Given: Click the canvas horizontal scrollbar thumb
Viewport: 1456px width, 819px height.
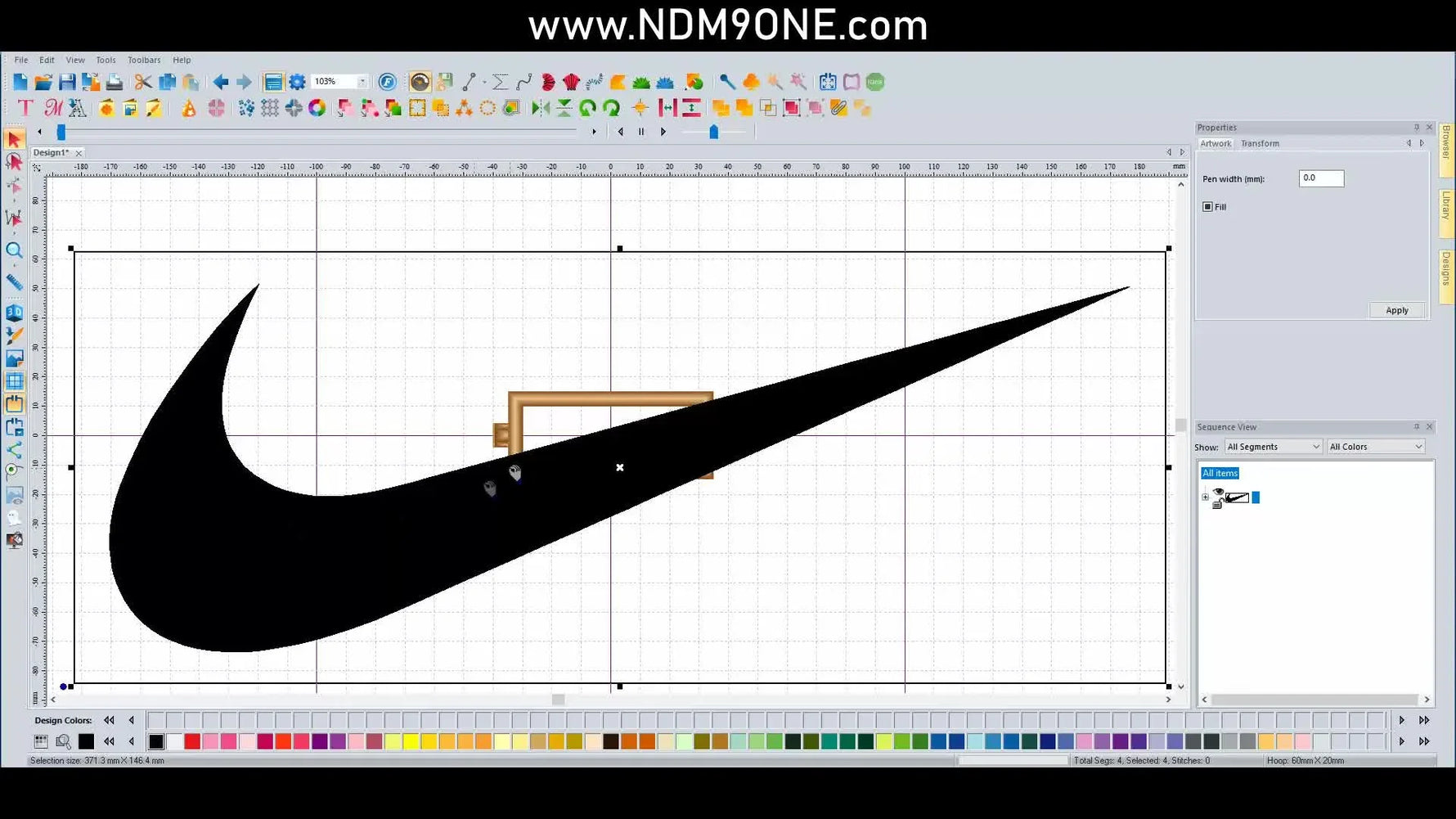Looking at the screenshot, I should [558, 700].
